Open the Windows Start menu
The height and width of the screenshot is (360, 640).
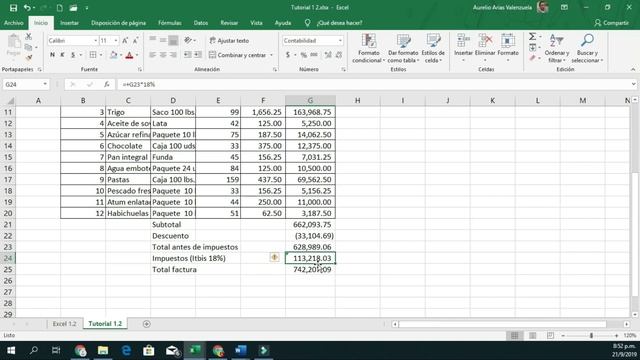(11, 351)
